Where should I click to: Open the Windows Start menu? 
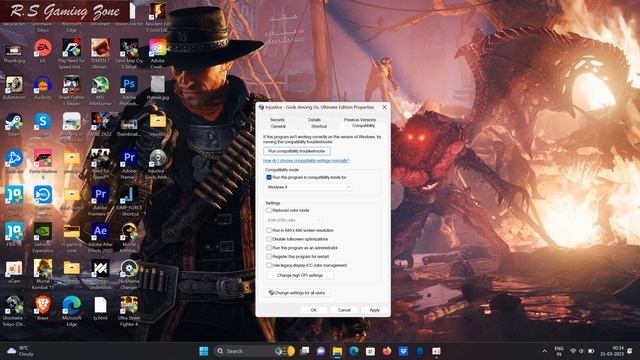pyautogui.click(x=204, y=351)
